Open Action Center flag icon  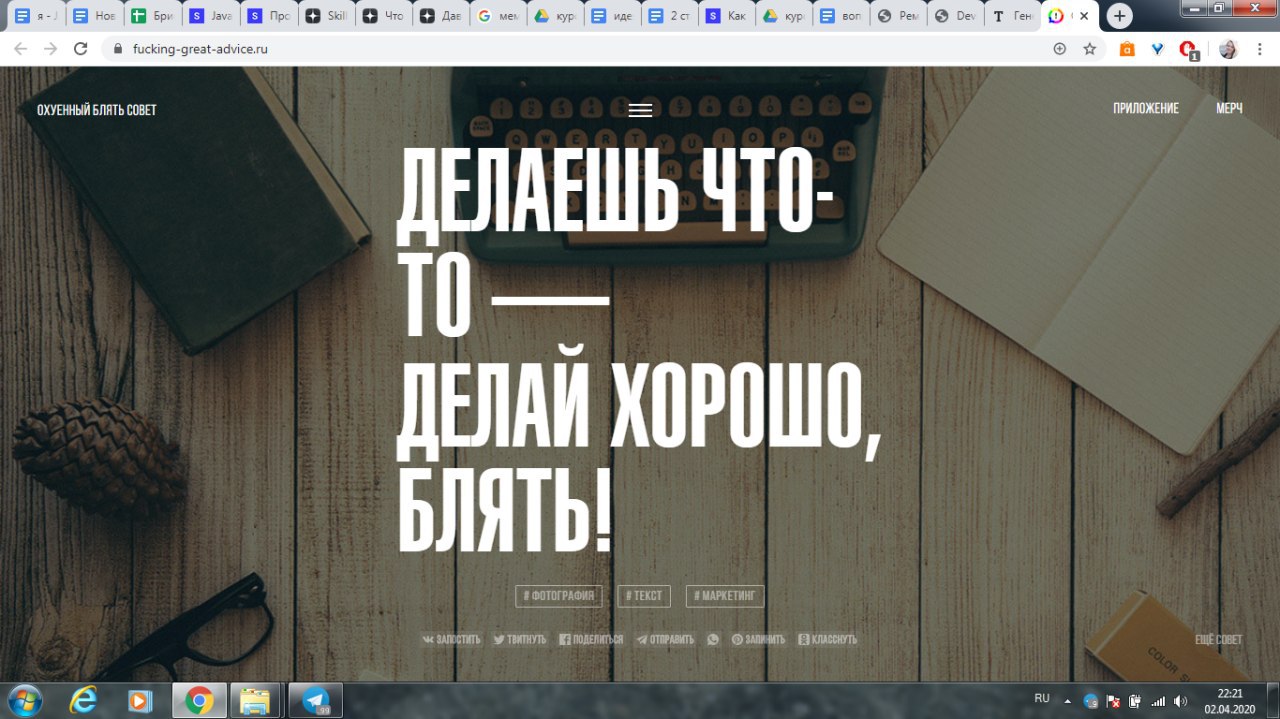[x=1113, y=700]
